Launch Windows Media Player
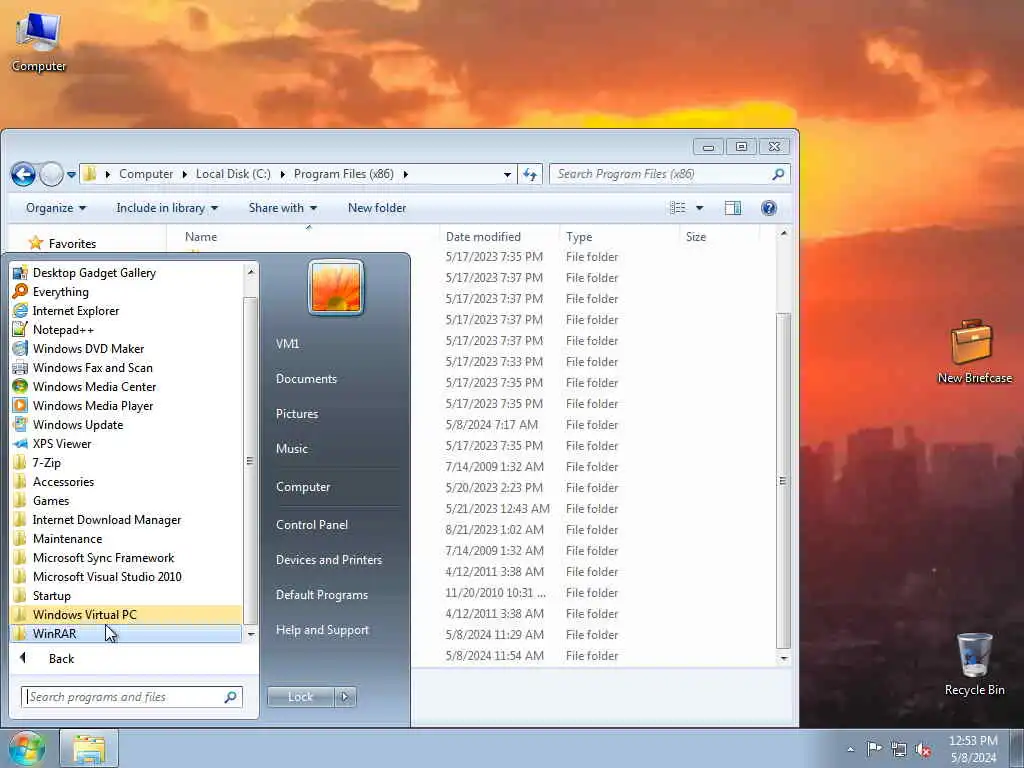 pyautogui.click(x=125, y=406)
